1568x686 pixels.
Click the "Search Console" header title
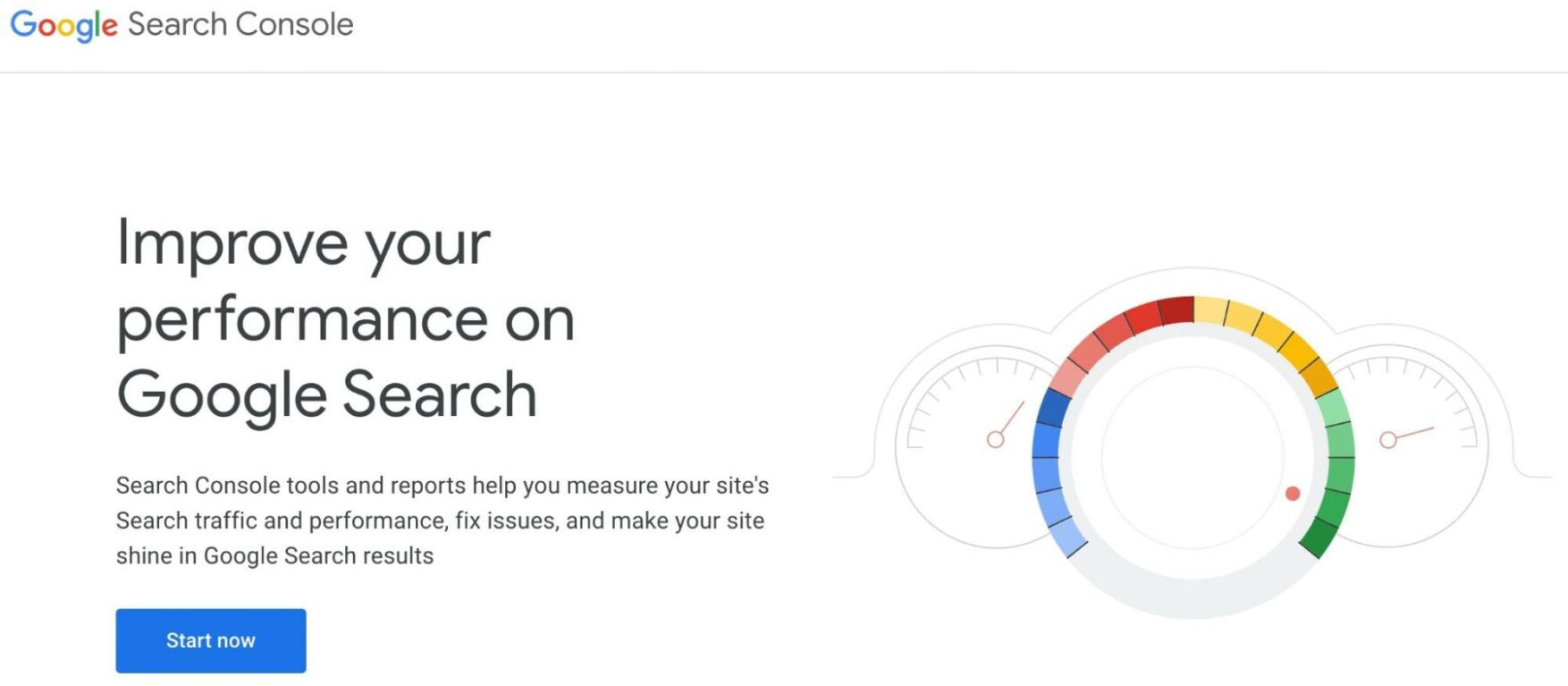240,25
